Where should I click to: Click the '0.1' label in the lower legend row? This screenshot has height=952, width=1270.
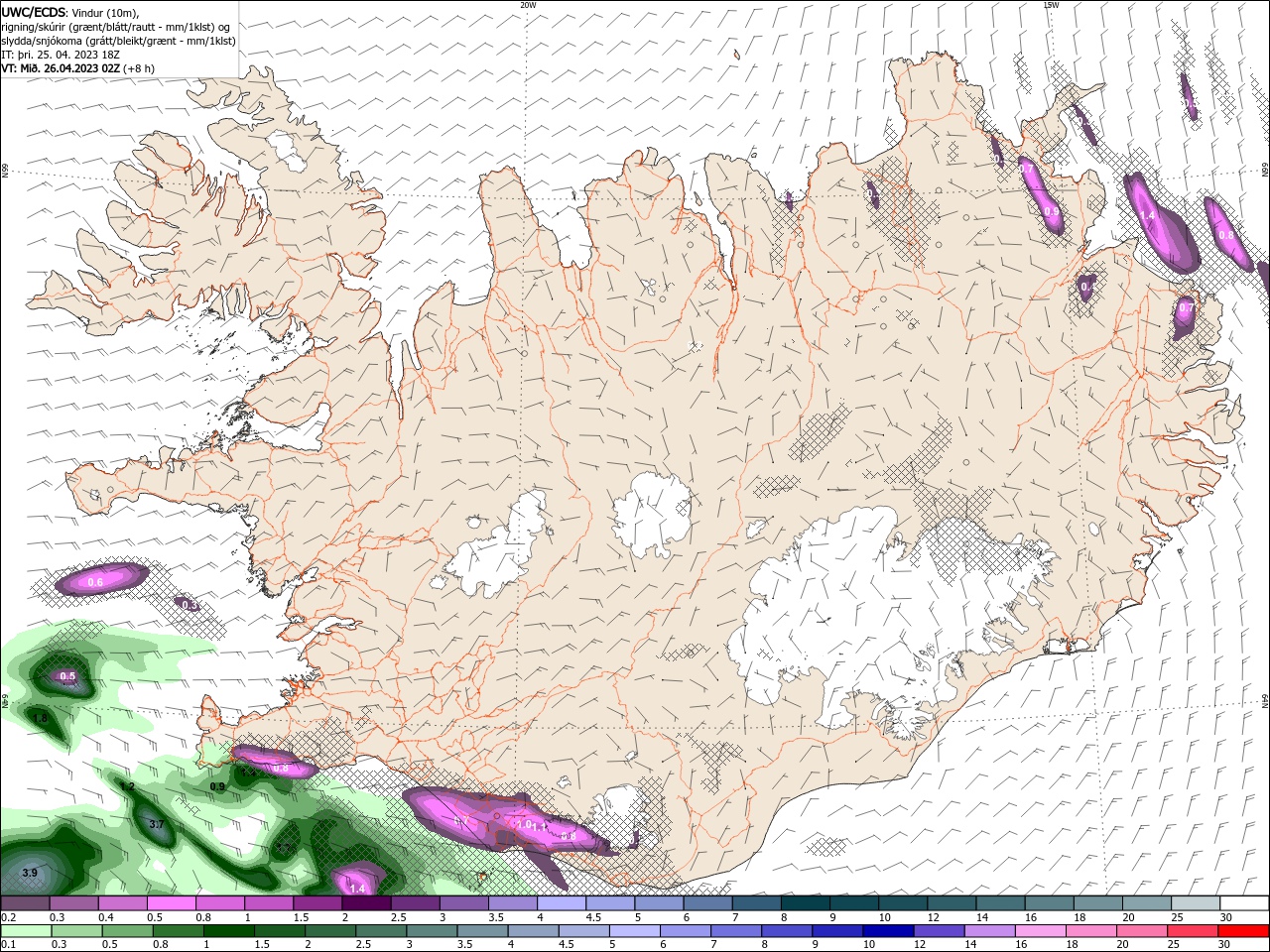point(9,945)
